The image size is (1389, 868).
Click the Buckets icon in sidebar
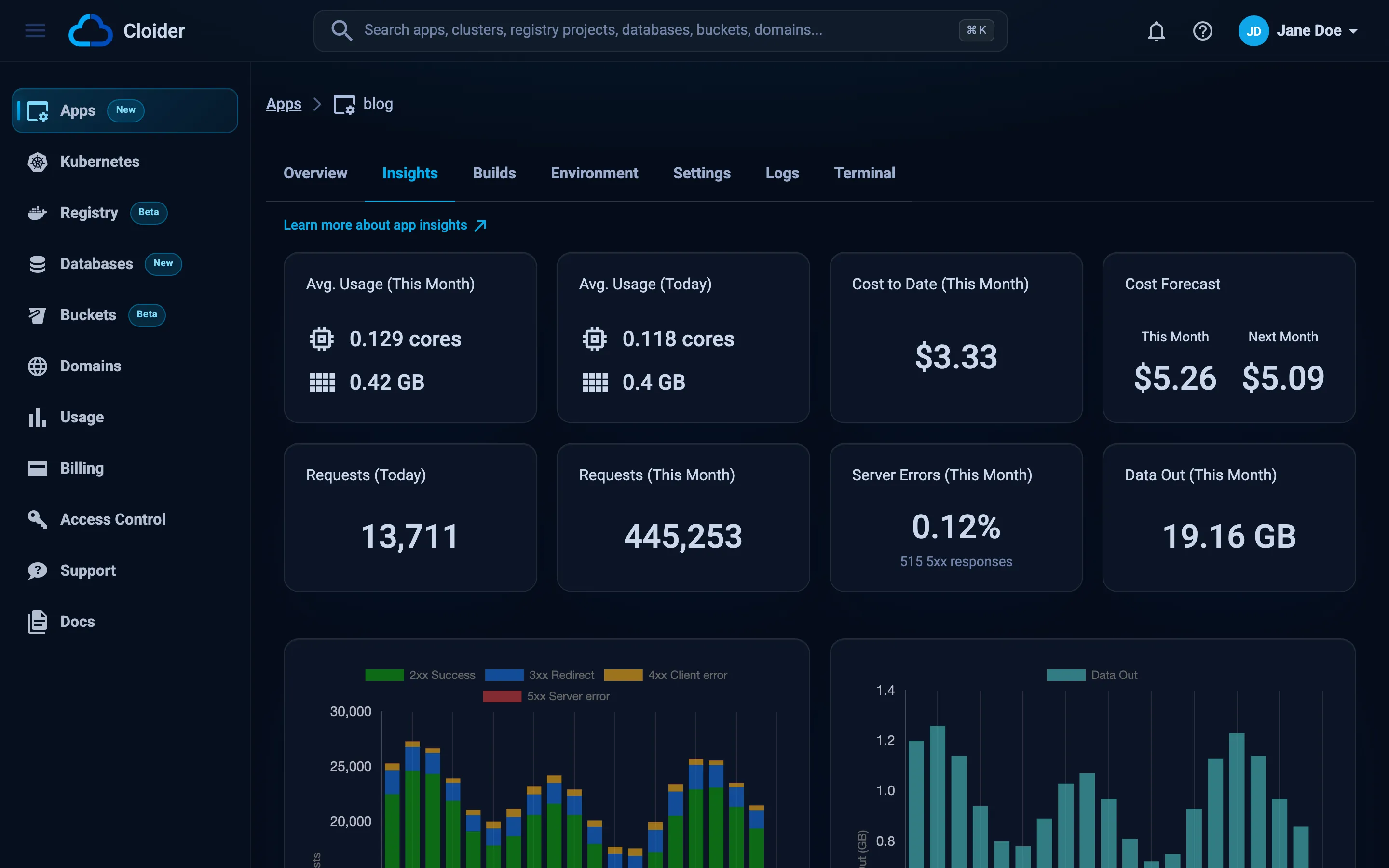(37, 315)
